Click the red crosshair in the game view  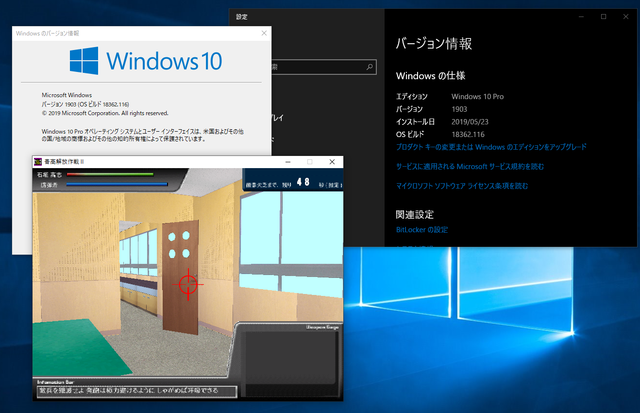(188, 284)
